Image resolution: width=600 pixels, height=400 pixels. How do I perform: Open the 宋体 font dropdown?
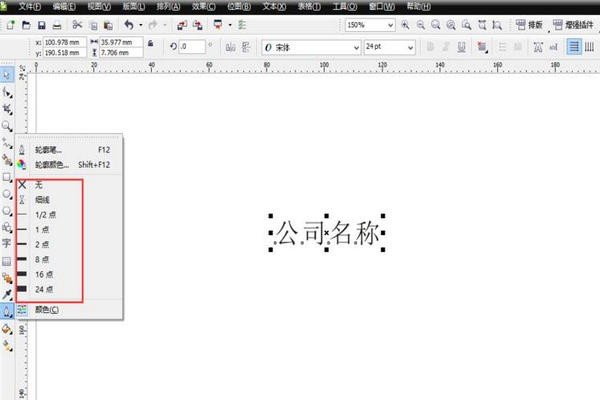[x=357, y=47]
